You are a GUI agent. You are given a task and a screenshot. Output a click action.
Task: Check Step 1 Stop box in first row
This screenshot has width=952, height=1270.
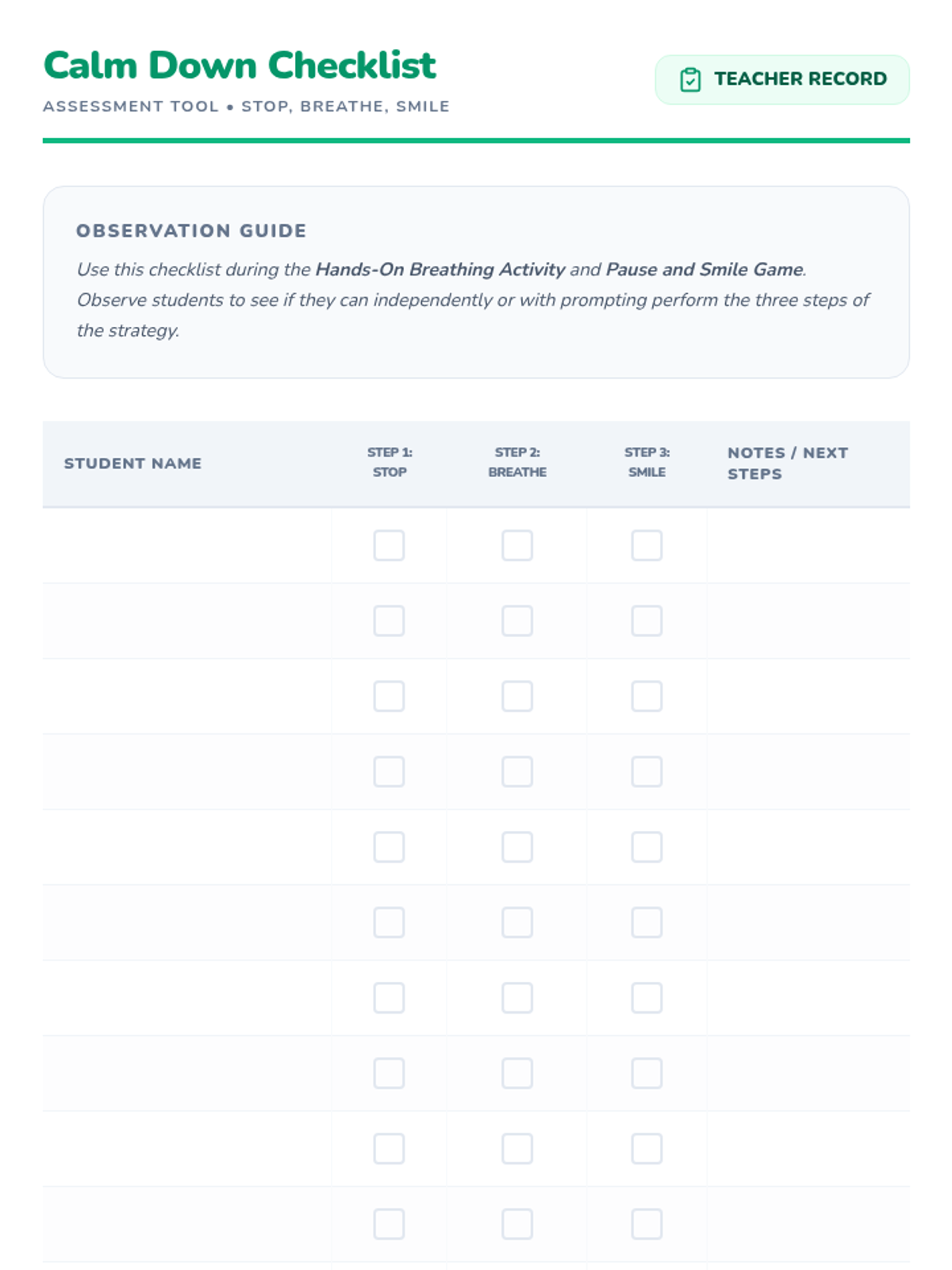click(x=389, y=545)
